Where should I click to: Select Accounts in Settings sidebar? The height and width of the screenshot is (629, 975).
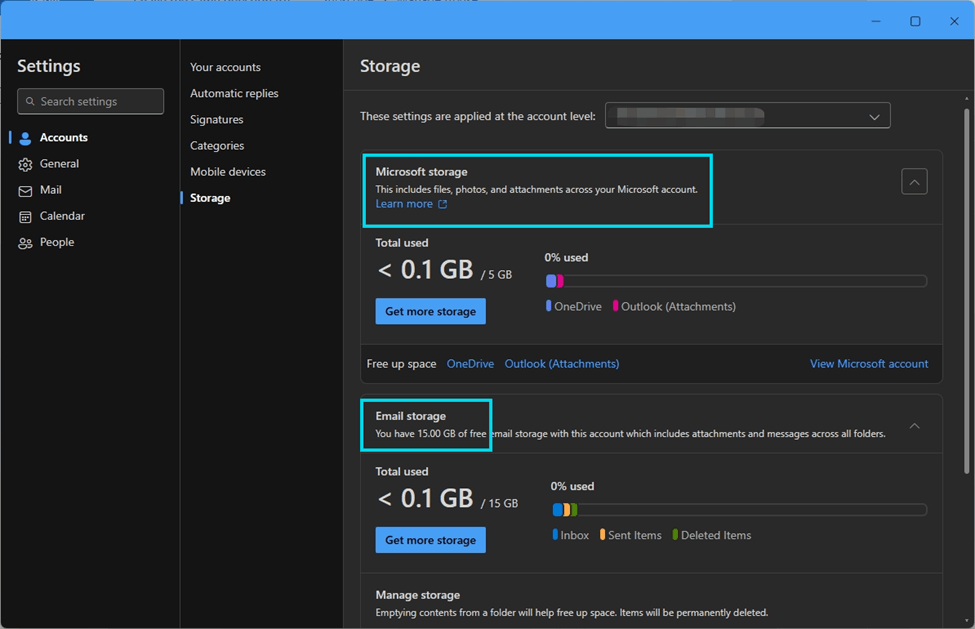point(63,137)
